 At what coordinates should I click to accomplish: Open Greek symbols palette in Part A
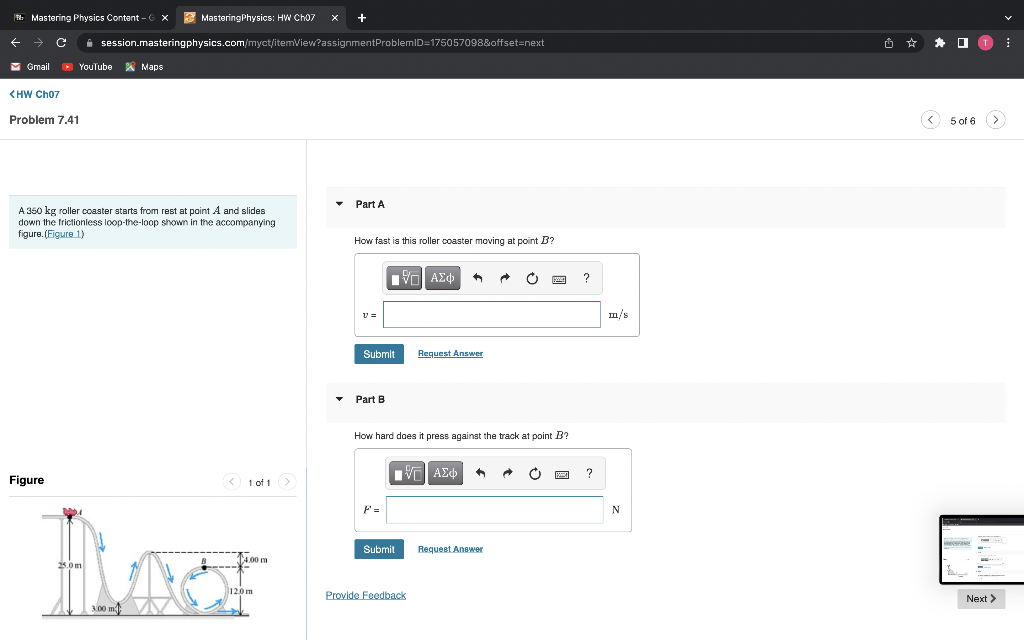pyautogui.click(x=442, y=278)
